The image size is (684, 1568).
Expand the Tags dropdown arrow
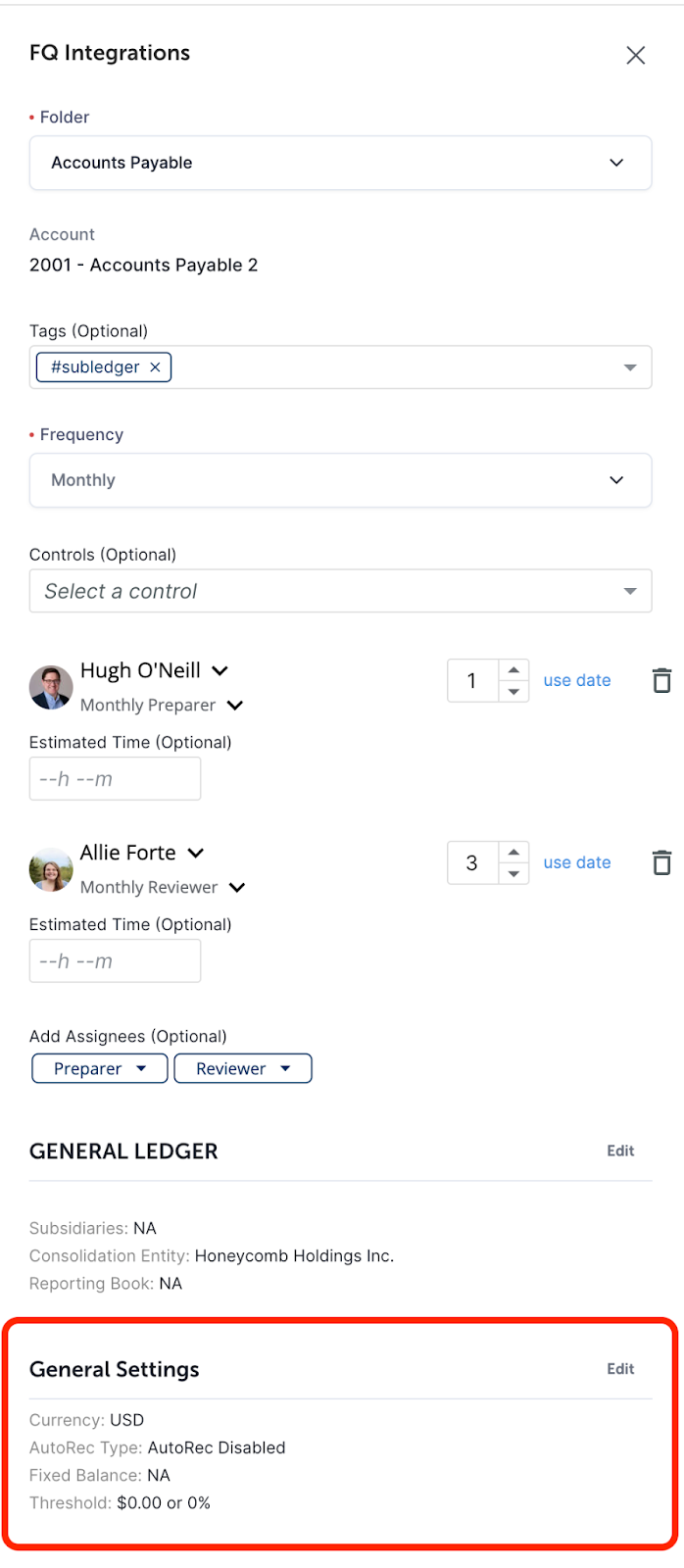coord(630,367)
